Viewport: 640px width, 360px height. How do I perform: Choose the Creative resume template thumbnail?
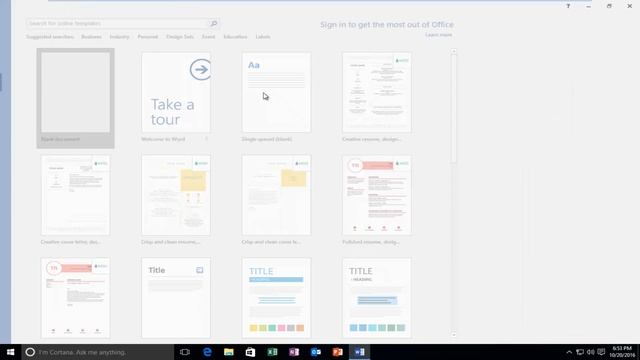pos(377,92)
